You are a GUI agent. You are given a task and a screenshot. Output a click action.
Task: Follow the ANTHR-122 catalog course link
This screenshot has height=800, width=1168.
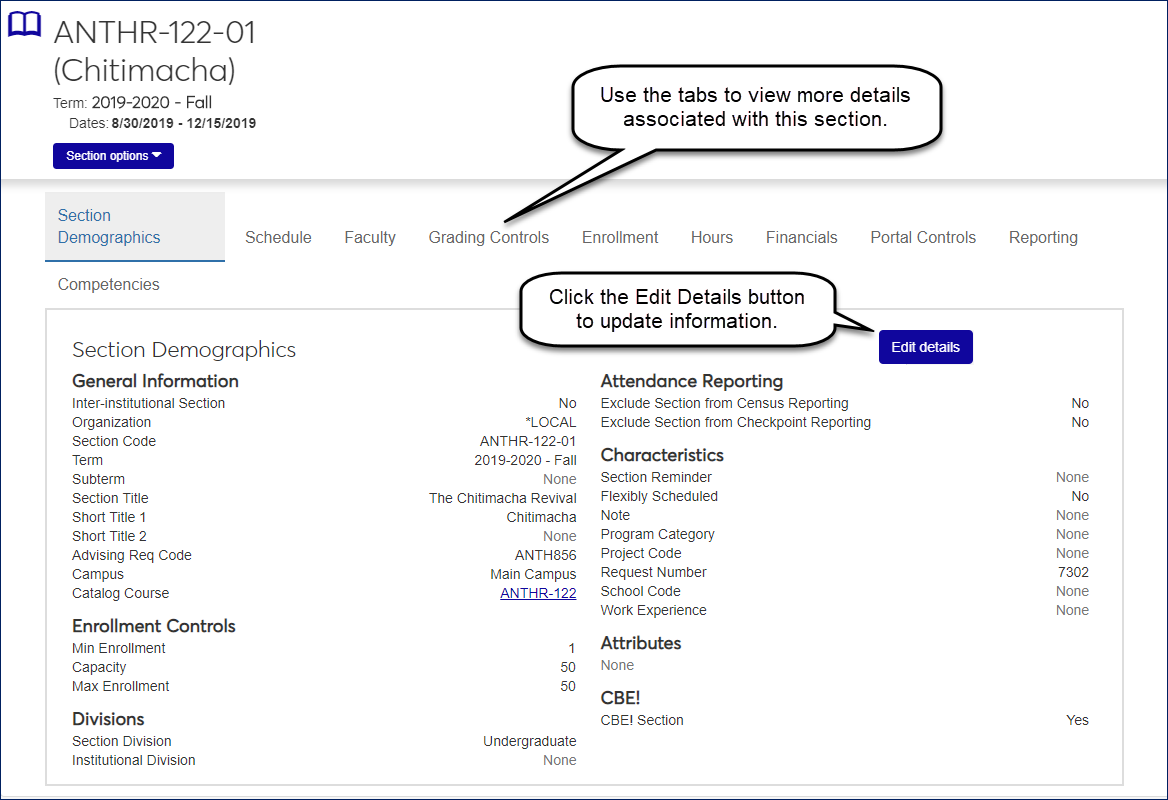click(538, 593)
